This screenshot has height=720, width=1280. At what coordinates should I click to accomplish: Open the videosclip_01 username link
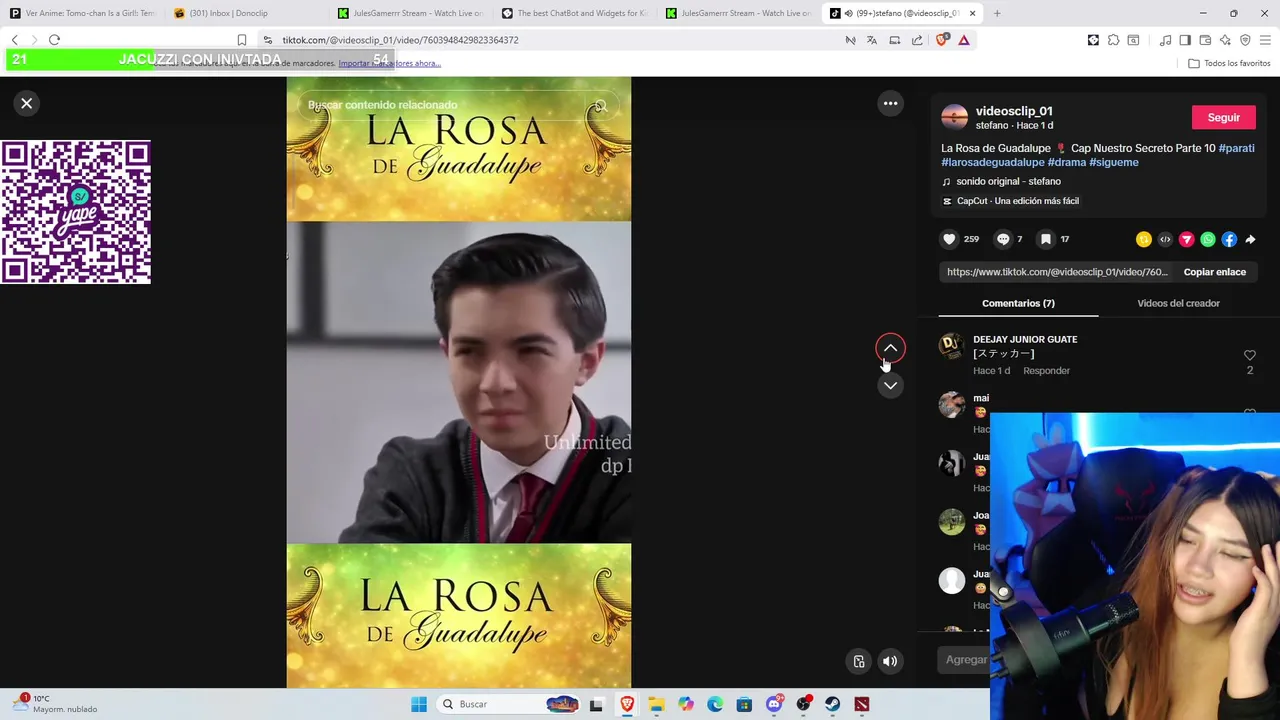(1014, 111)
